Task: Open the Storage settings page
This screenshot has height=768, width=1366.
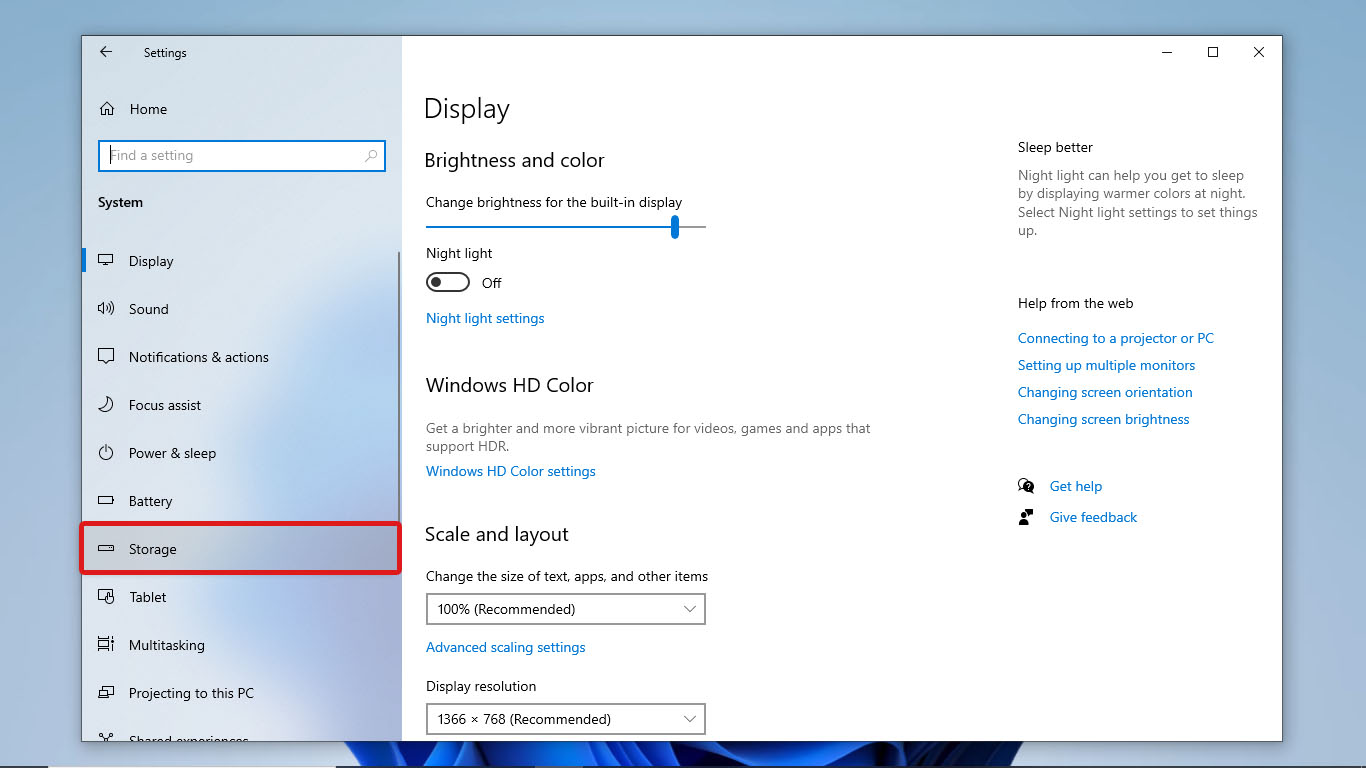Action: point(240,549)
